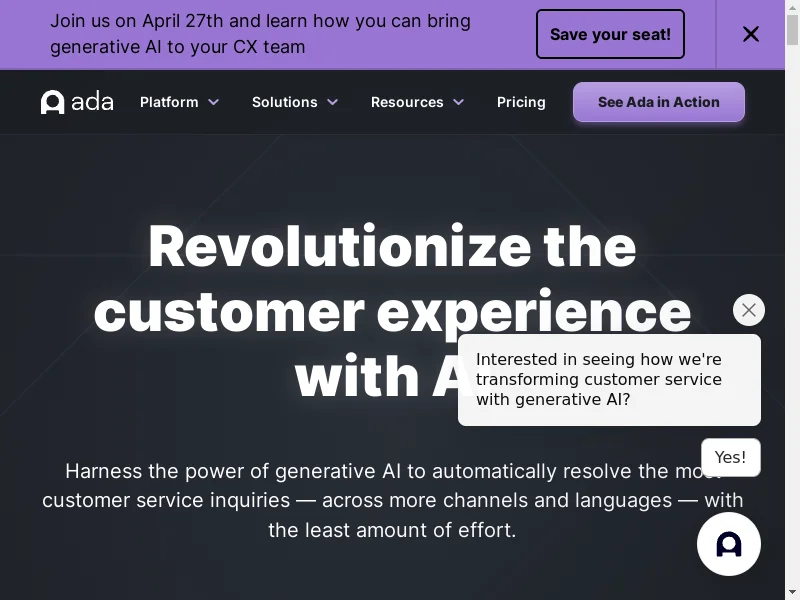Expand the Resources dropdown arrow

point(459,103)
